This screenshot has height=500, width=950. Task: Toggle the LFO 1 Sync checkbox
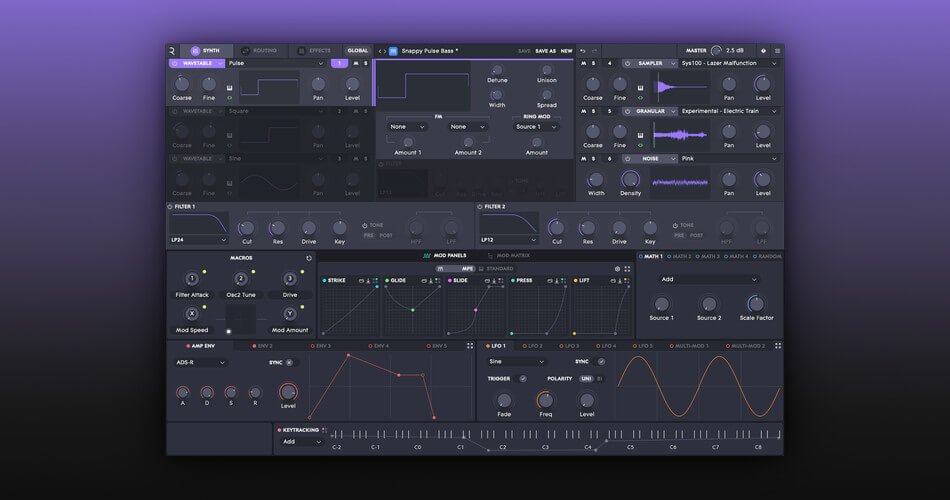point(601,361)
